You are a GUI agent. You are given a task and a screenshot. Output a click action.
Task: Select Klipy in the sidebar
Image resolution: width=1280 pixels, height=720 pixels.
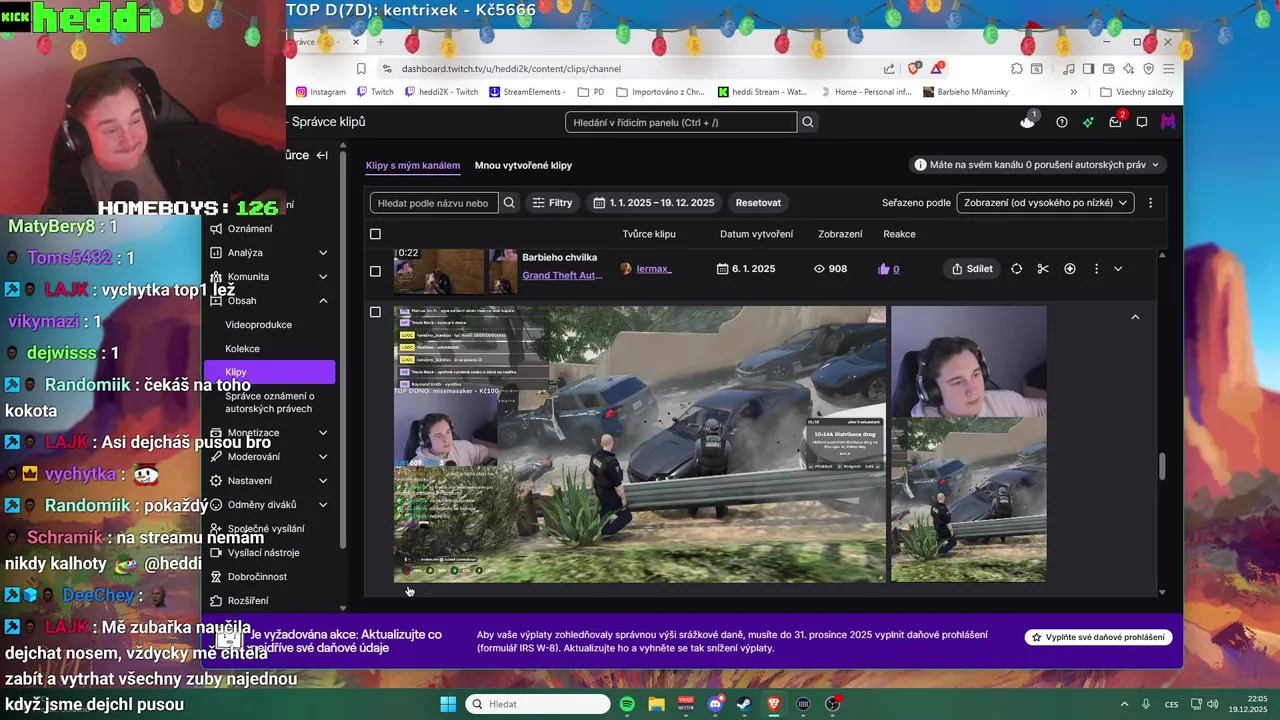(269, 372)
